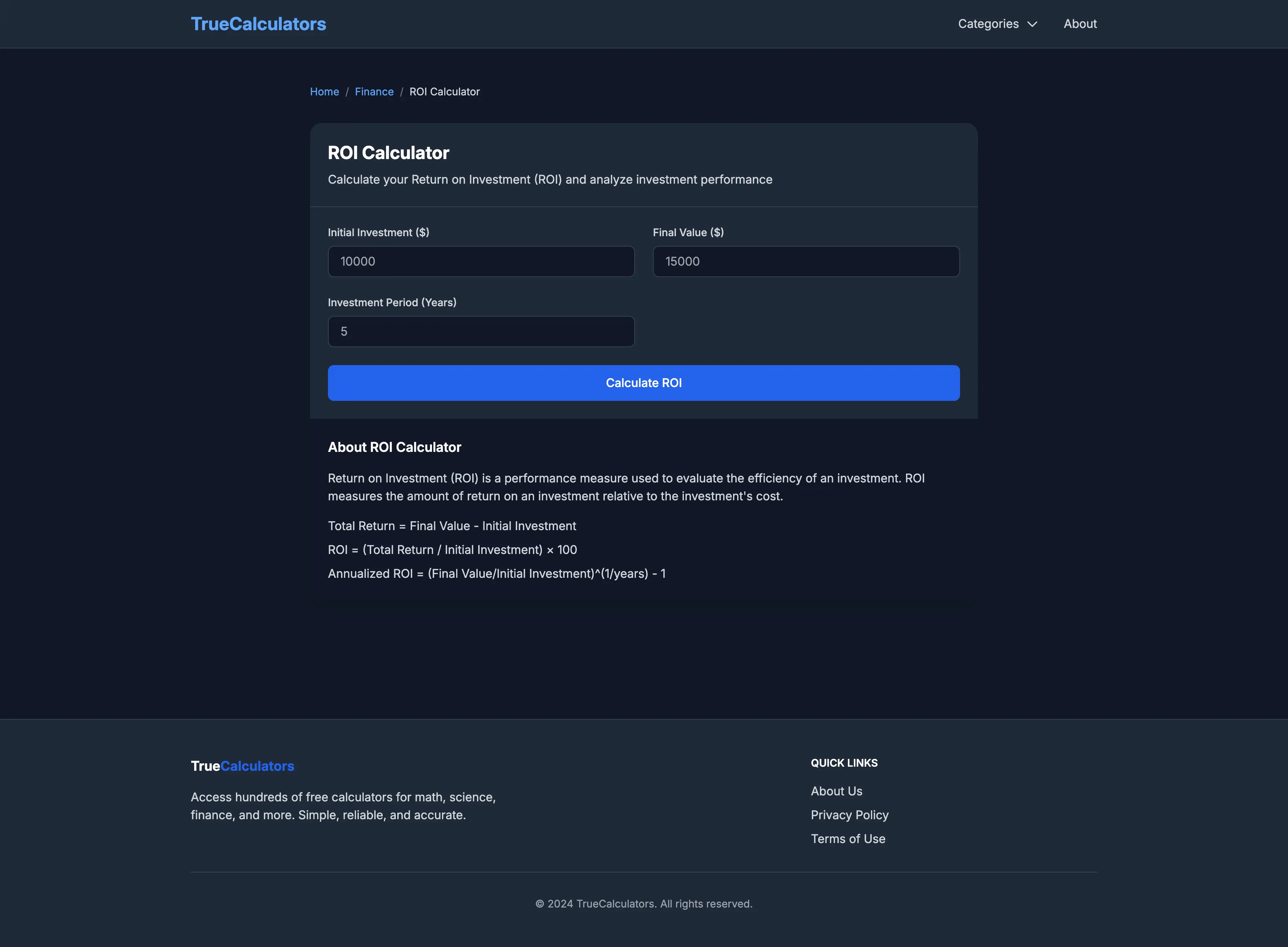Open the Finance category from the breadcrumb

(374, 91)
